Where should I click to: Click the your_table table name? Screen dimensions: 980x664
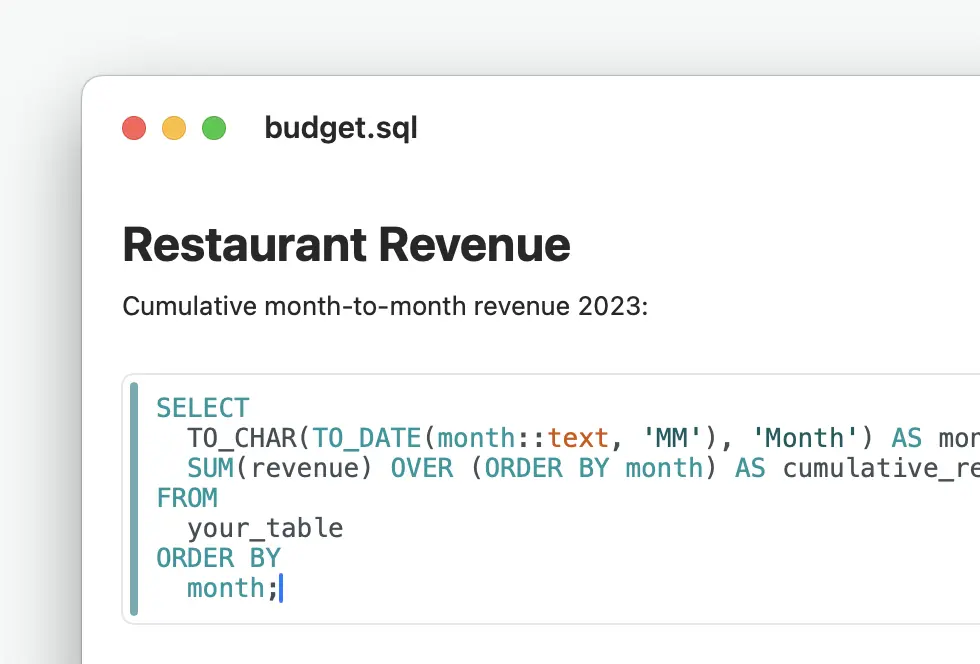coord(265,528)
